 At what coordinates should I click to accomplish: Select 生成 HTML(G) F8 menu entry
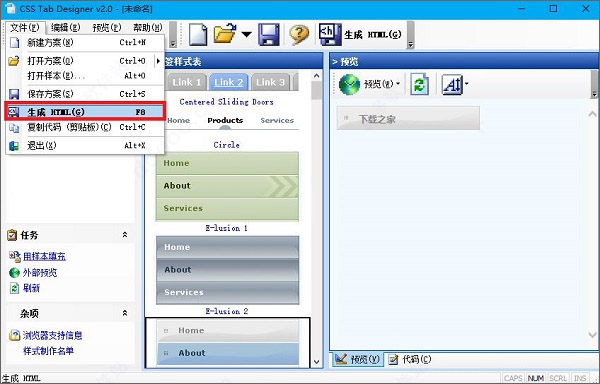(85, 112)
